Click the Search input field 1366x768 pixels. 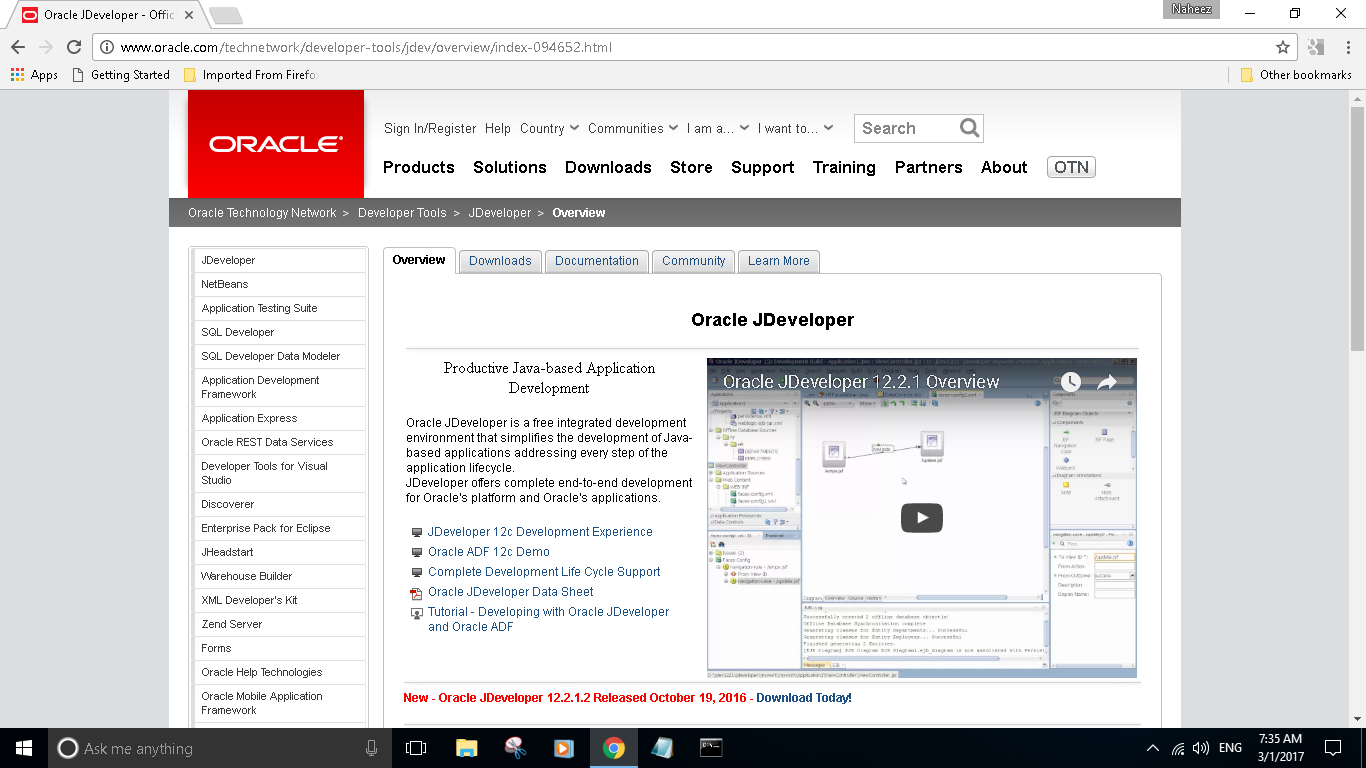click(906, 128)
